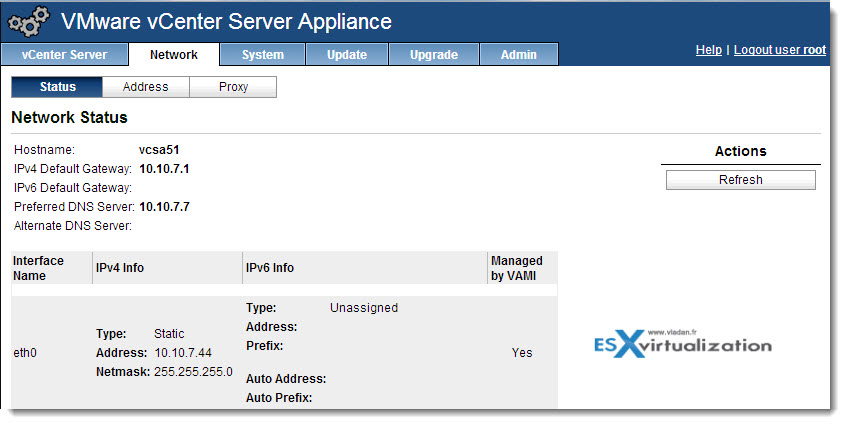Click the eth0 interface name
This screenshot has width=845, height=424.
[25, 353]
